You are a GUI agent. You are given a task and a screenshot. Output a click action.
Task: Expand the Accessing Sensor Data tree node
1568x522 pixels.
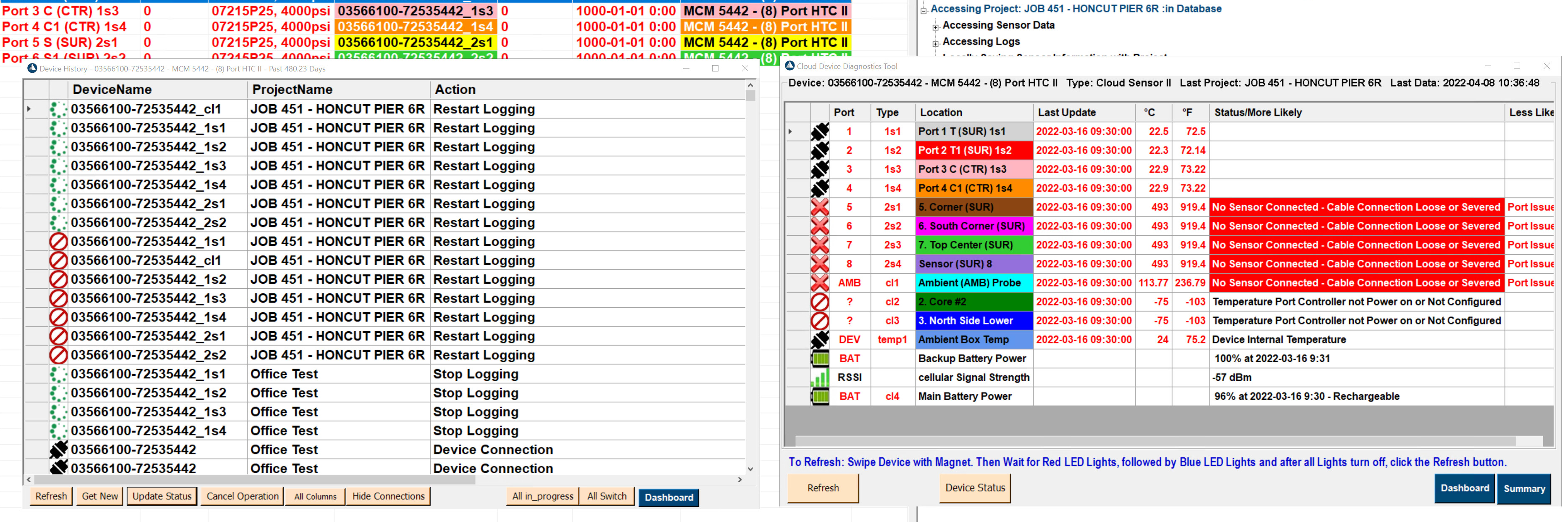pos(935,27)
